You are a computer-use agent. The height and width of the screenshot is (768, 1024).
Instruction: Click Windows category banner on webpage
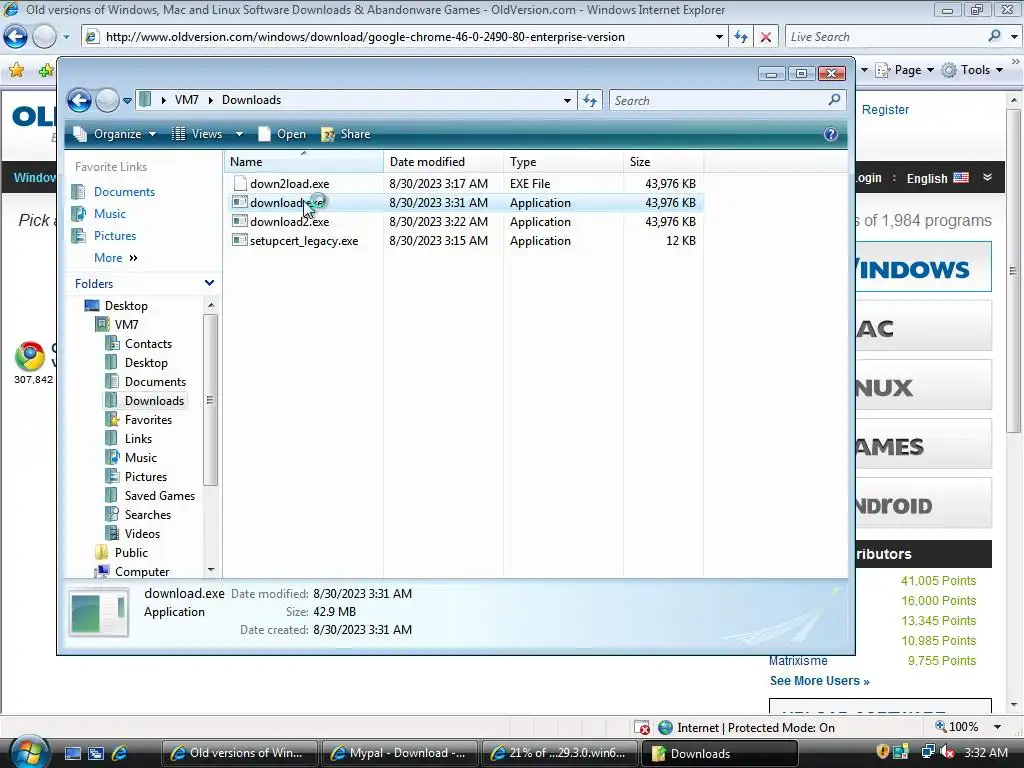(x=923, y=266)
